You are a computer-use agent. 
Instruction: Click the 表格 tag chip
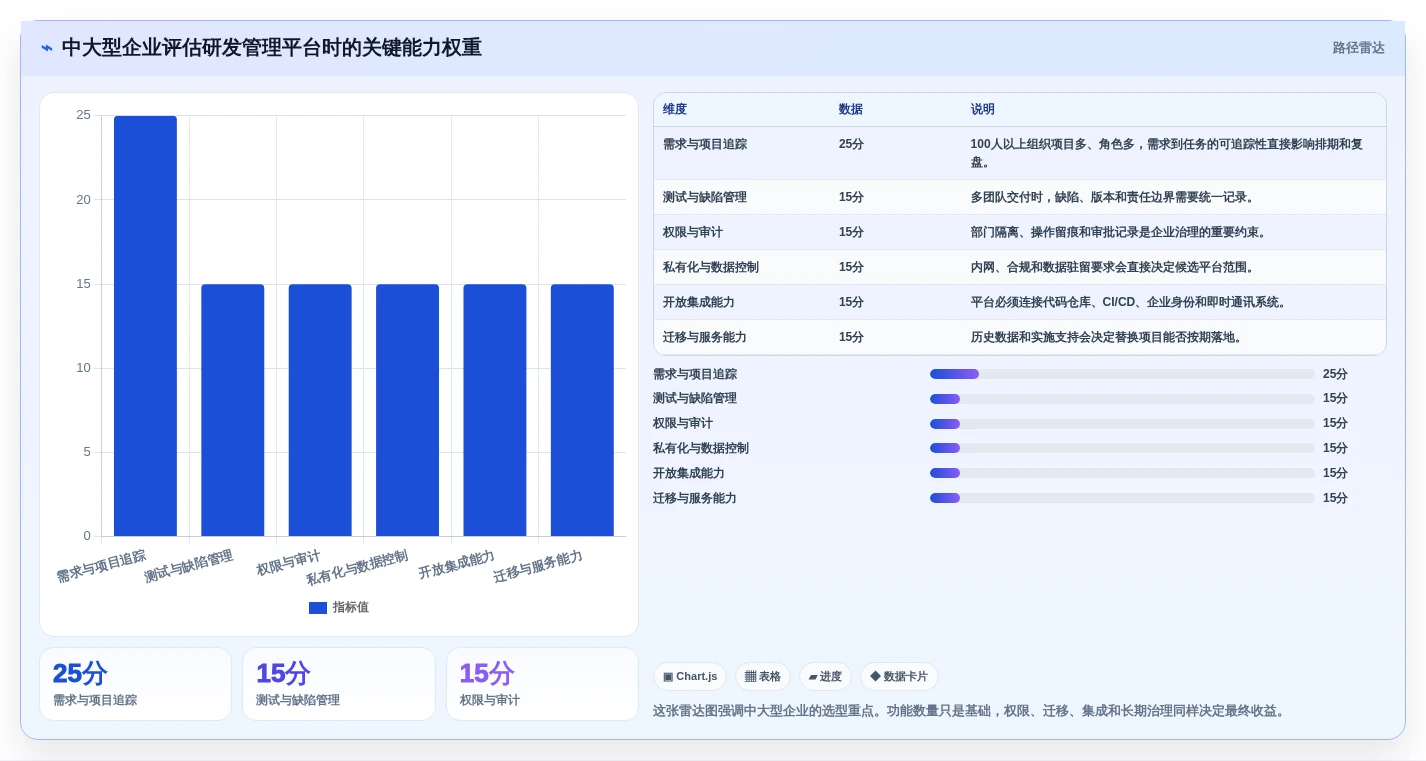click(x=763, y=677)
